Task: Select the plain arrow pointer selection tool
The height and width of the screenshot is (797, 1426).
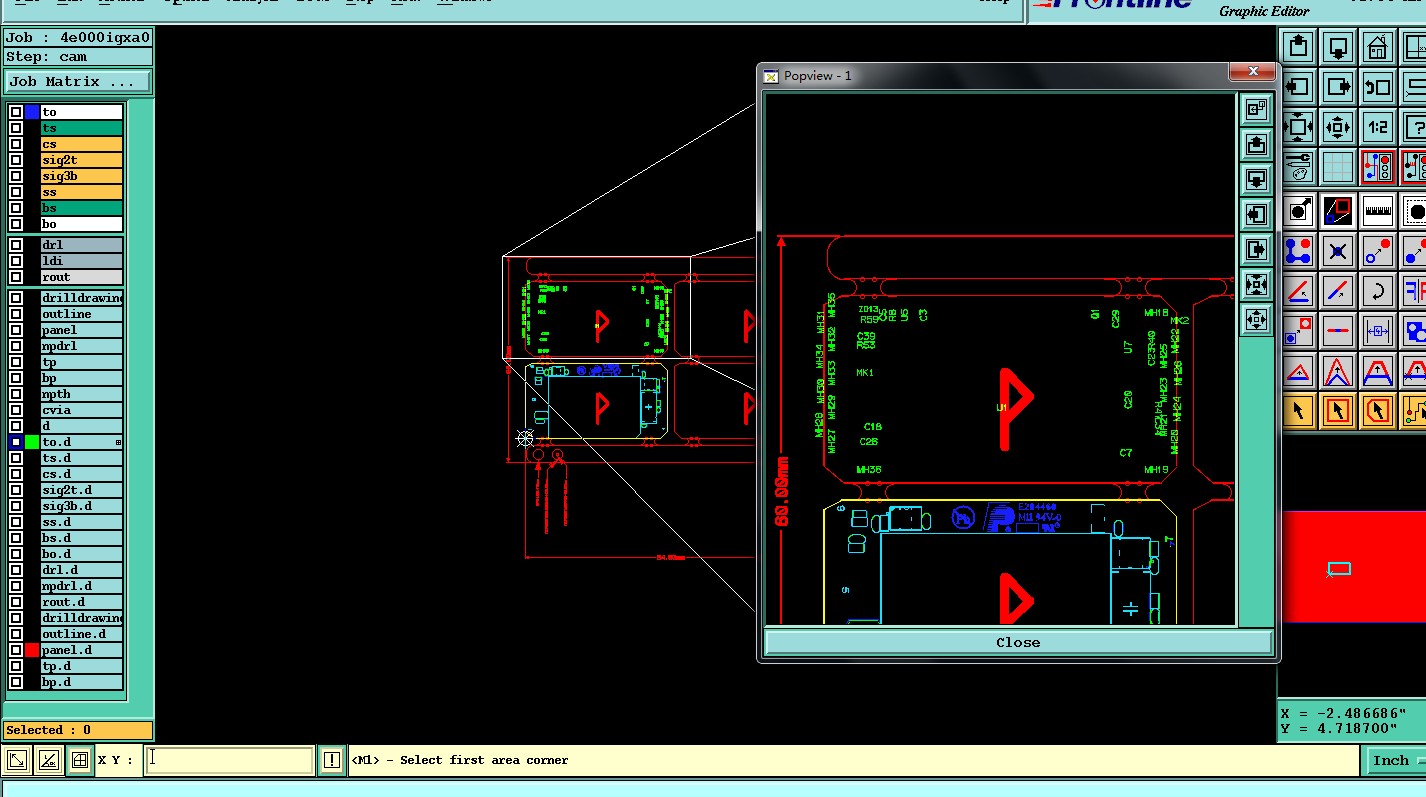Action: pyautogui.click(x=1298, y=410)
